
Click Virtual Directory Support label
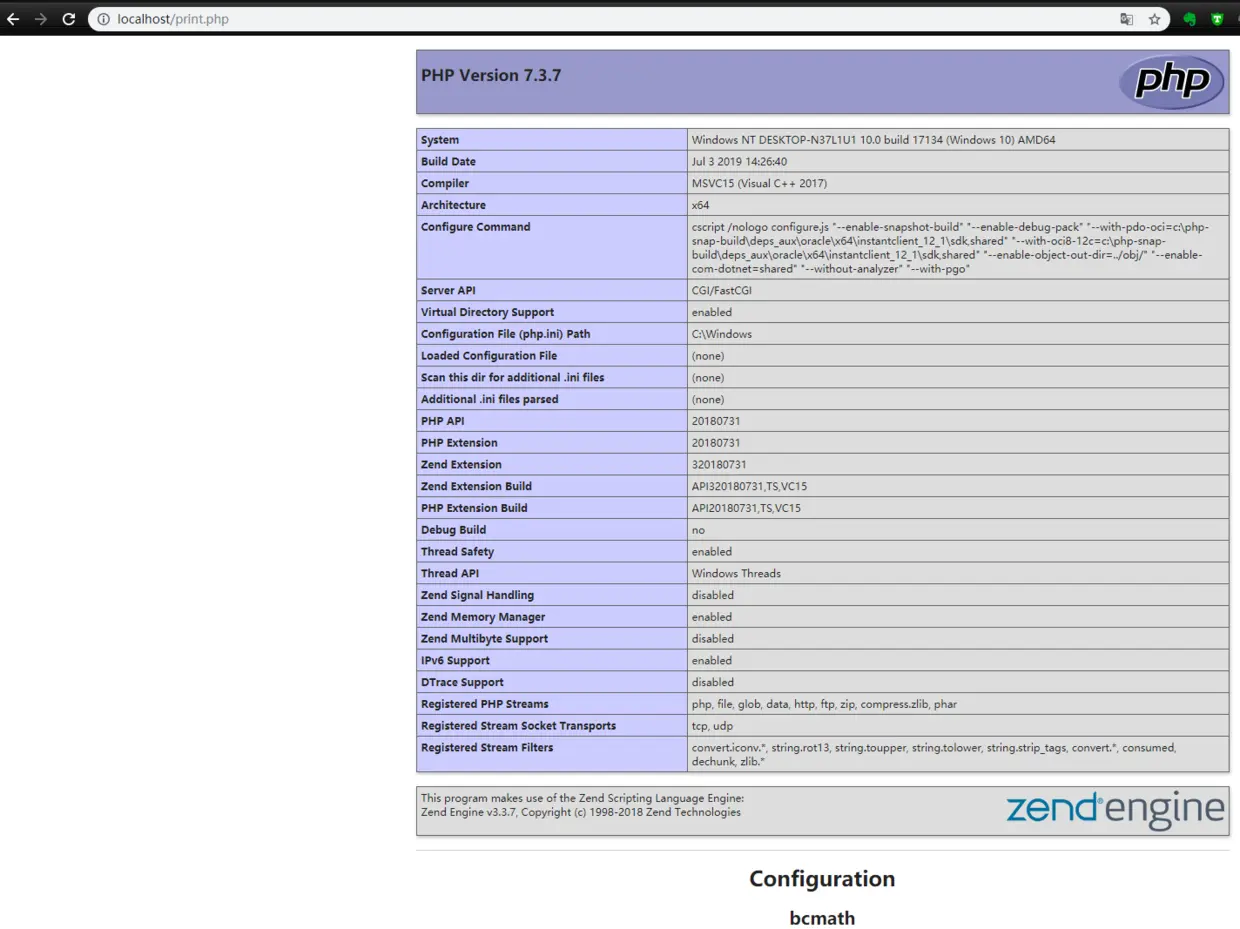pyautogui.click(x=488, y=312)
